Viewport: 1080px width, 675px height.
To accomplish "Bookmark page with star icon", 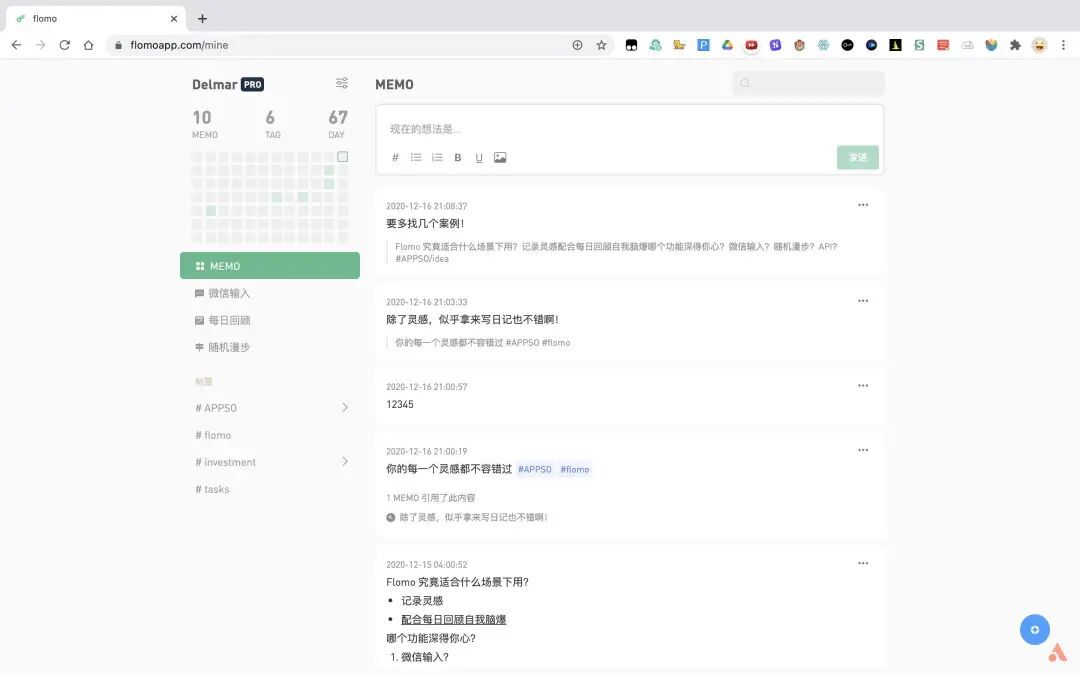I will tap(601, 45).
